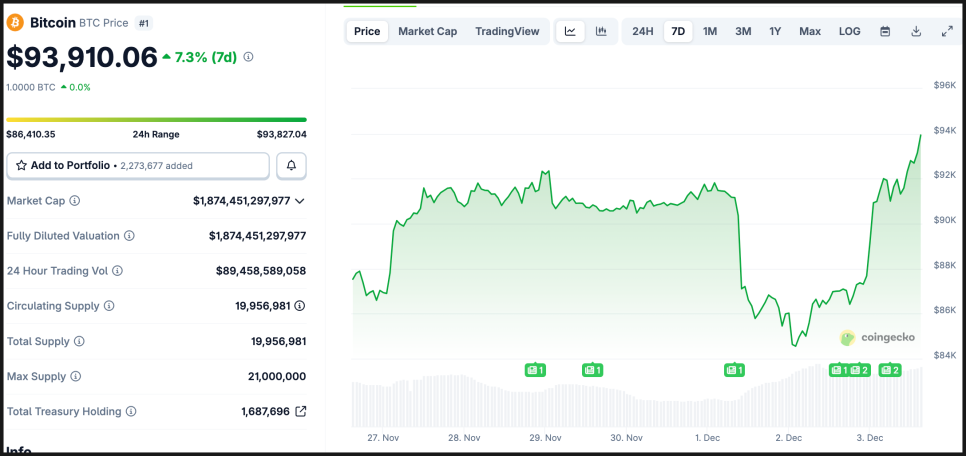This screenshot has width=966, height=456.
Task: Click the info icon beside Market Cap
Action: point(75,201)
